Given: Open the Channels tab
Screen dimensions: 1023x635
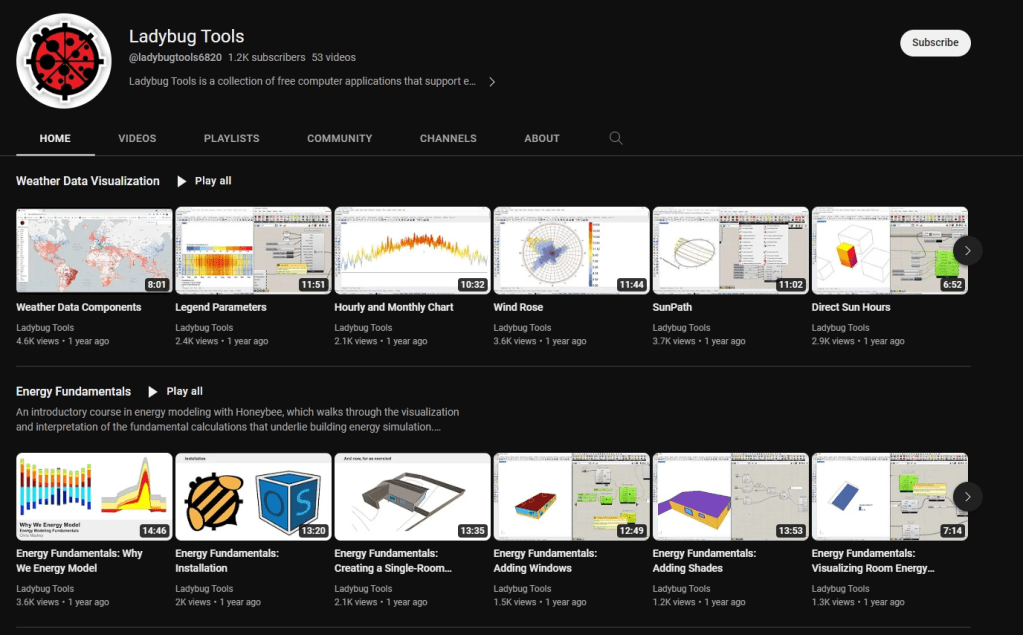Looking at the screenshot, I should (448, 138).
